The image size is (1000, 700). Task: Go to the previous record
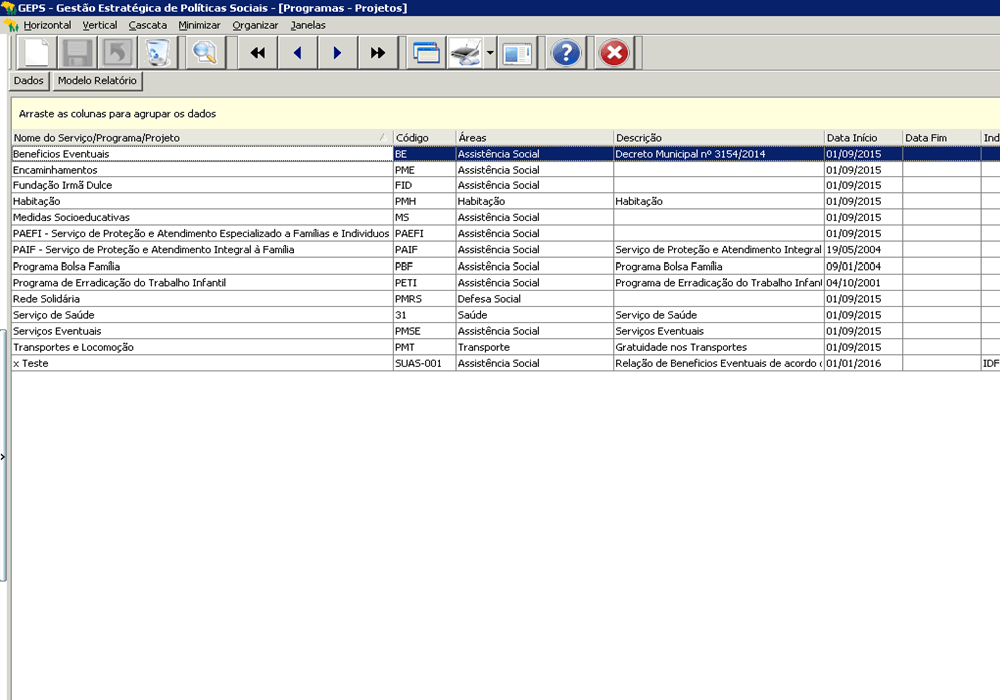pyautogui.click(x=298, y=53)
